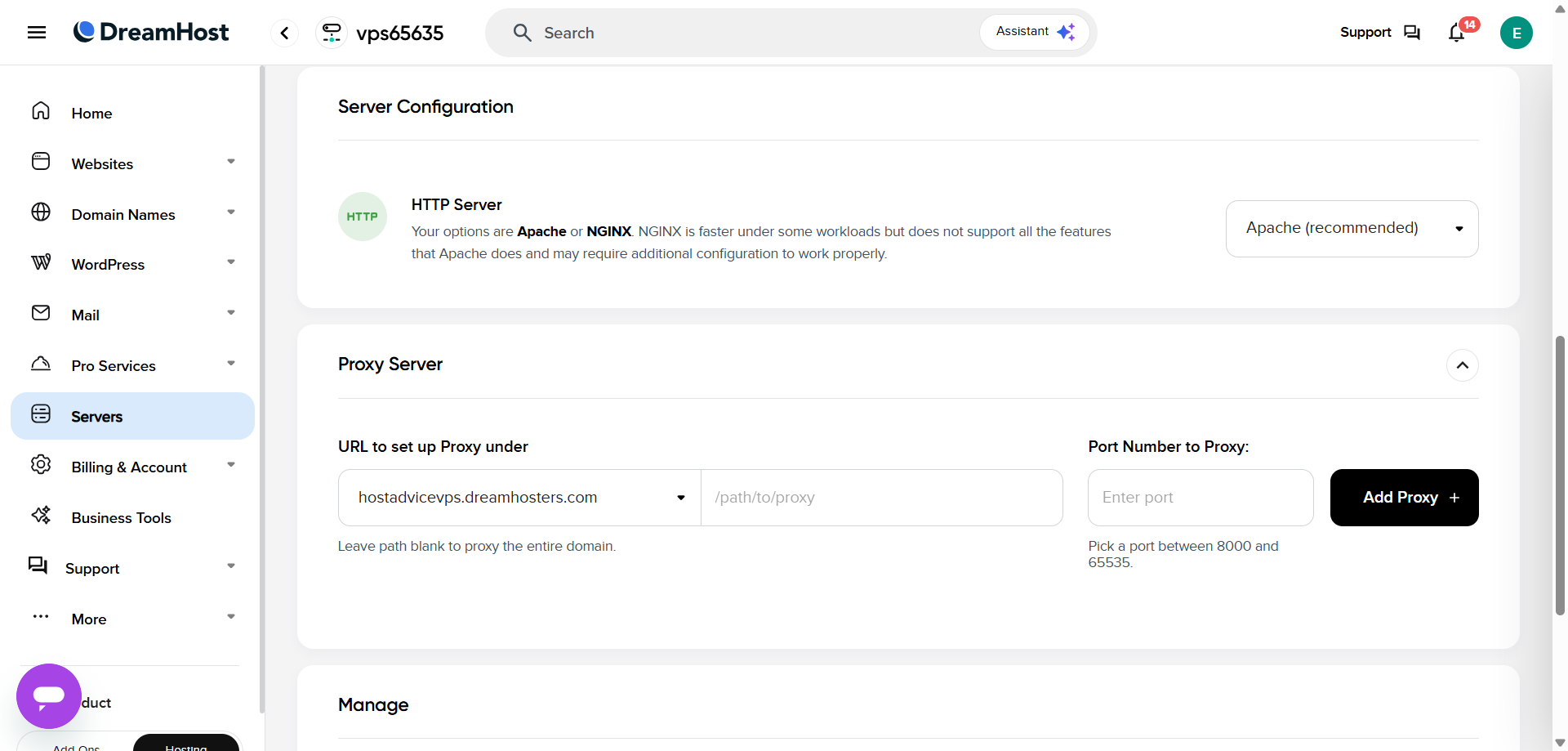
Task: Open the hamburger menu icon
Action: (37, 33)
